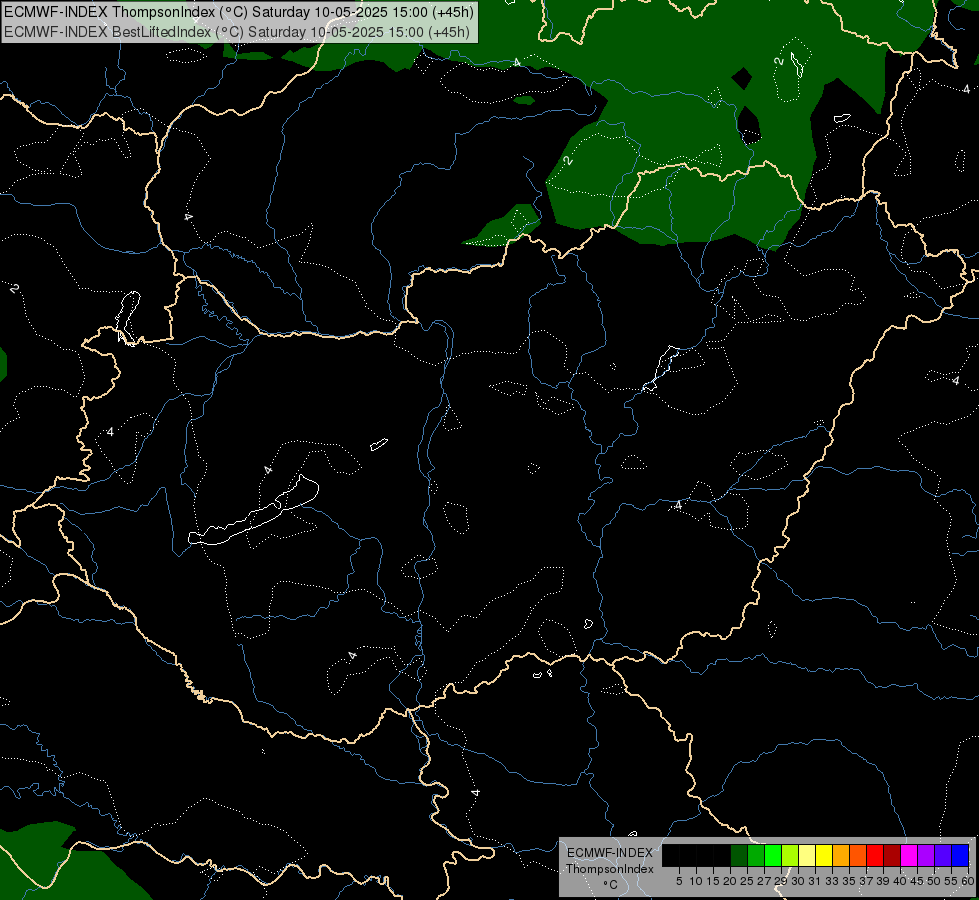Click the ThompsonIndex label in the legend
This screenshot has width=979, height=900.
tap(609, 869)
